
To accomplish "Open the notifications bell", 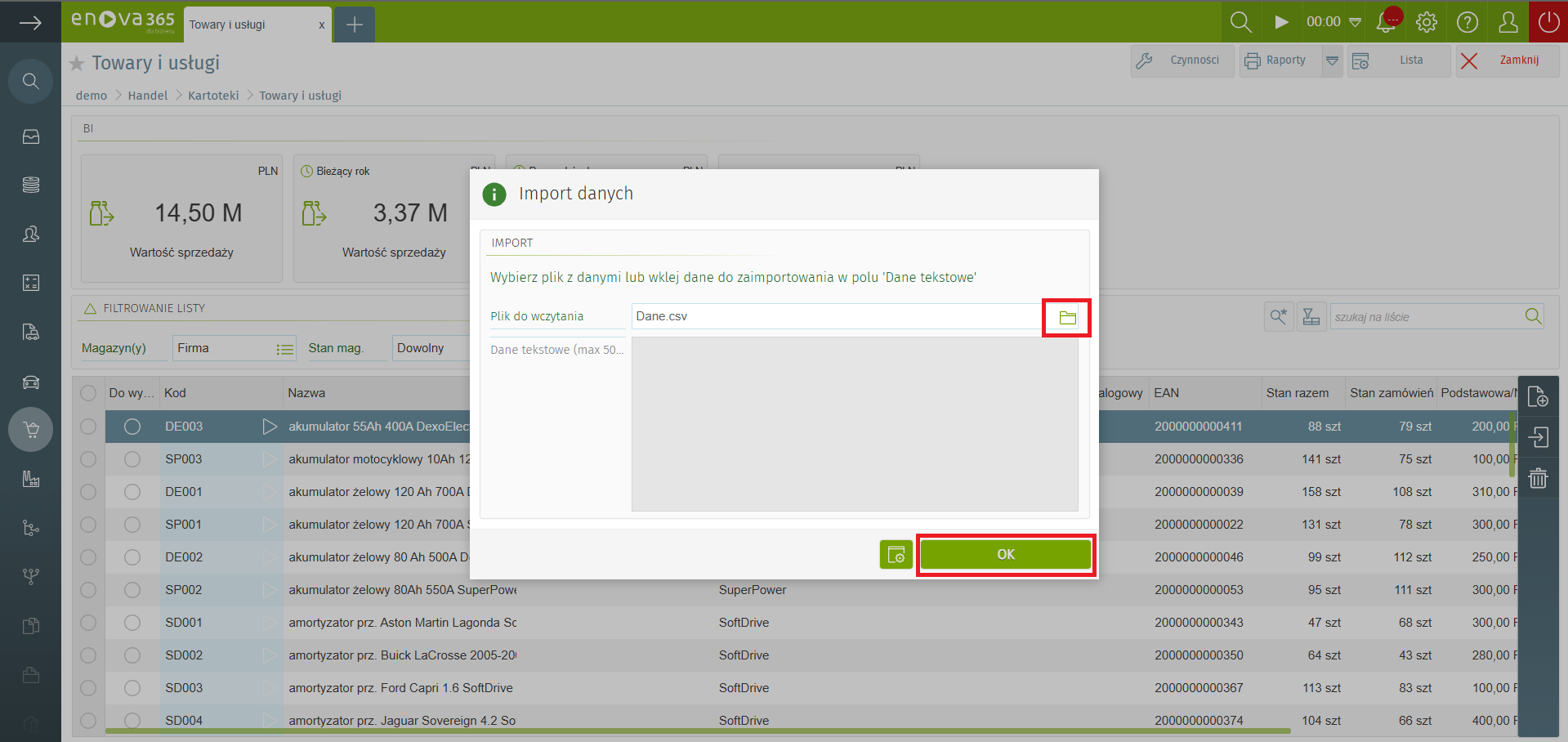I will pyautogui.click(x=1387, y=22).
